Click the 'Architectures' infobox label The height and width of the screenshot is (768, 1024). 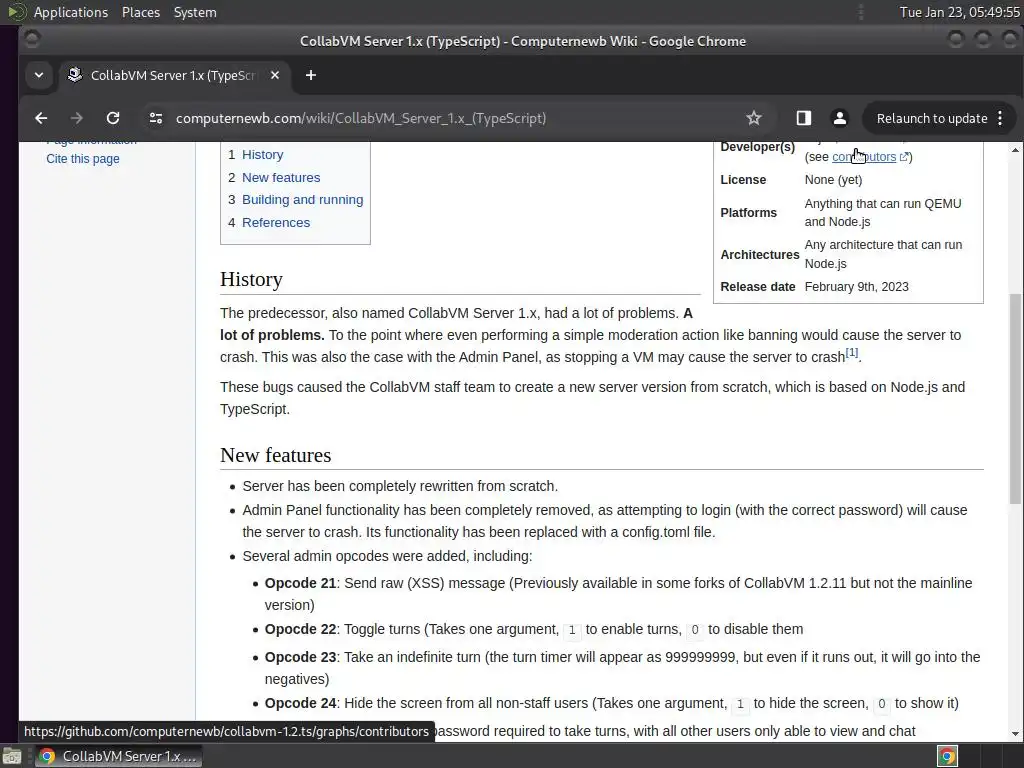point(760,255)
